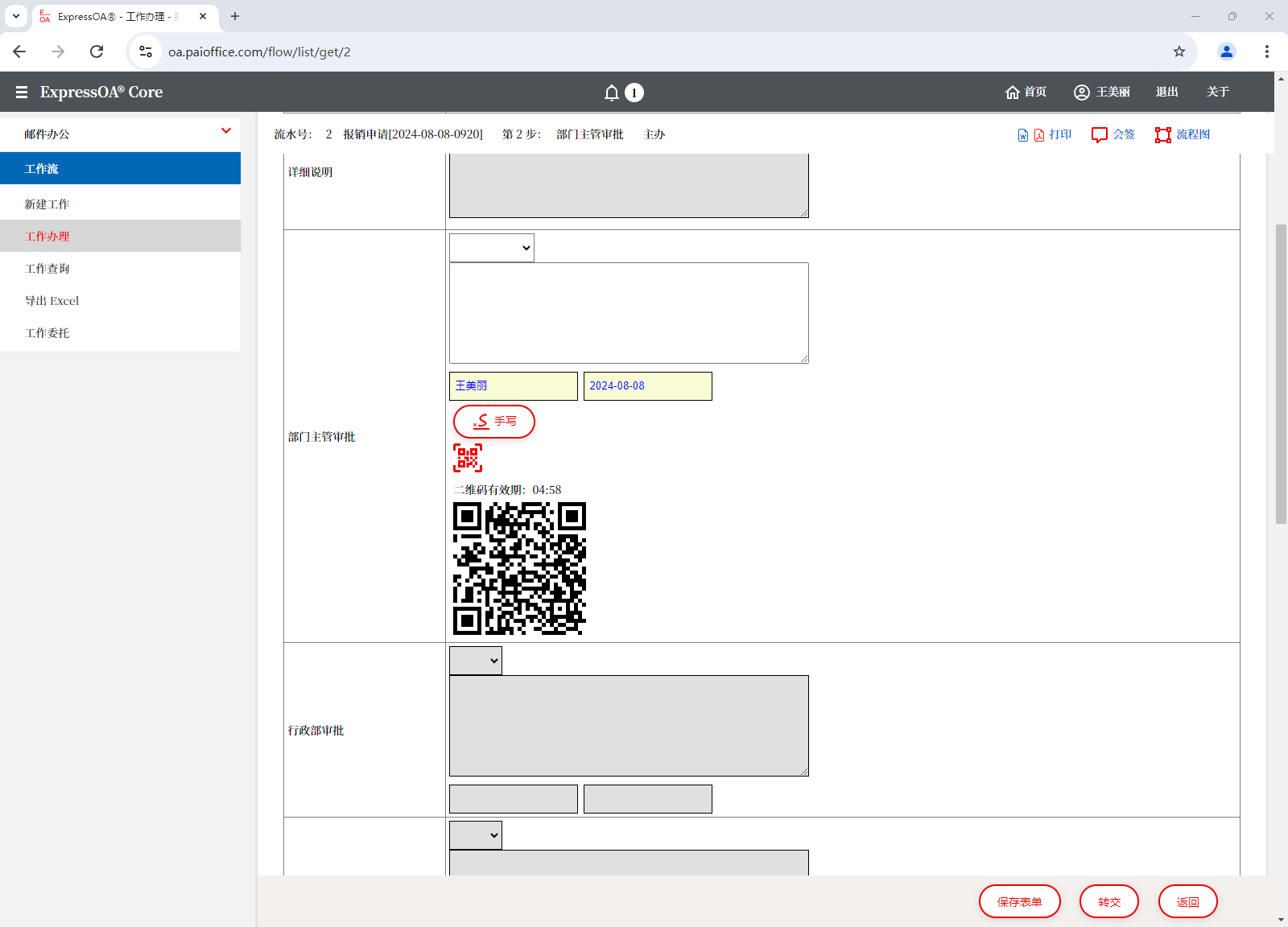Image resolution: width=1288 pixels, height=927 pixels.
Task: View site information icon in address bar
Action: click(146, 51)
